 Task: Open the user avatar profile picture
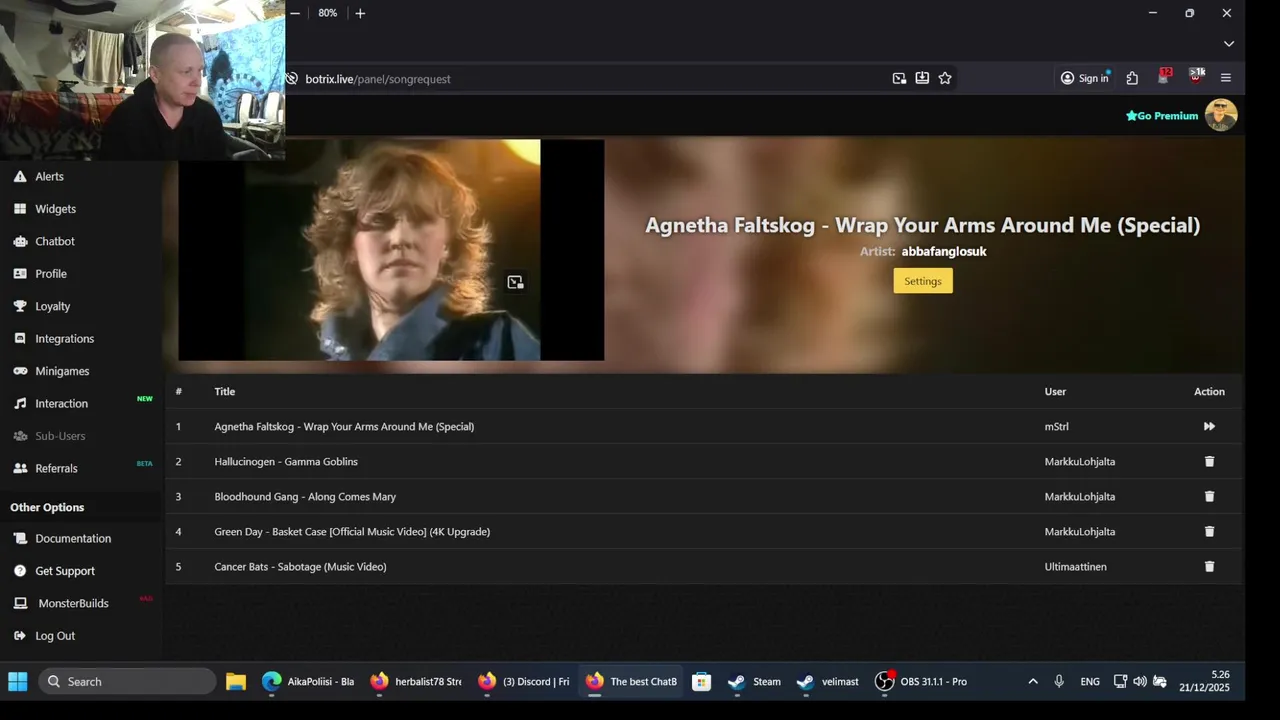(x=1221, y=115)
